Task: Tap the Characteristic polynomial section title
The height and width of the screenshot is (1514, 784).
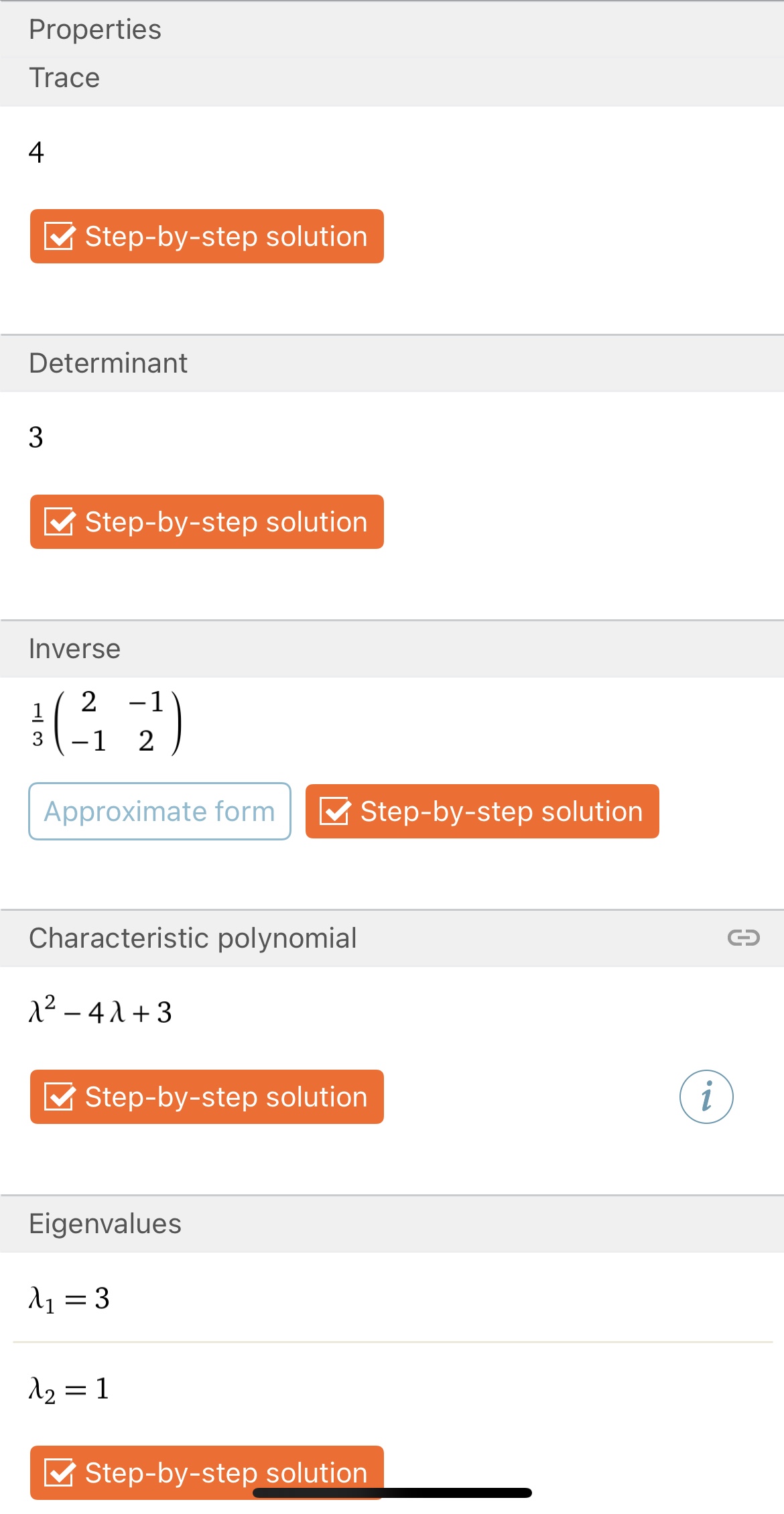Action: [192, 938]
